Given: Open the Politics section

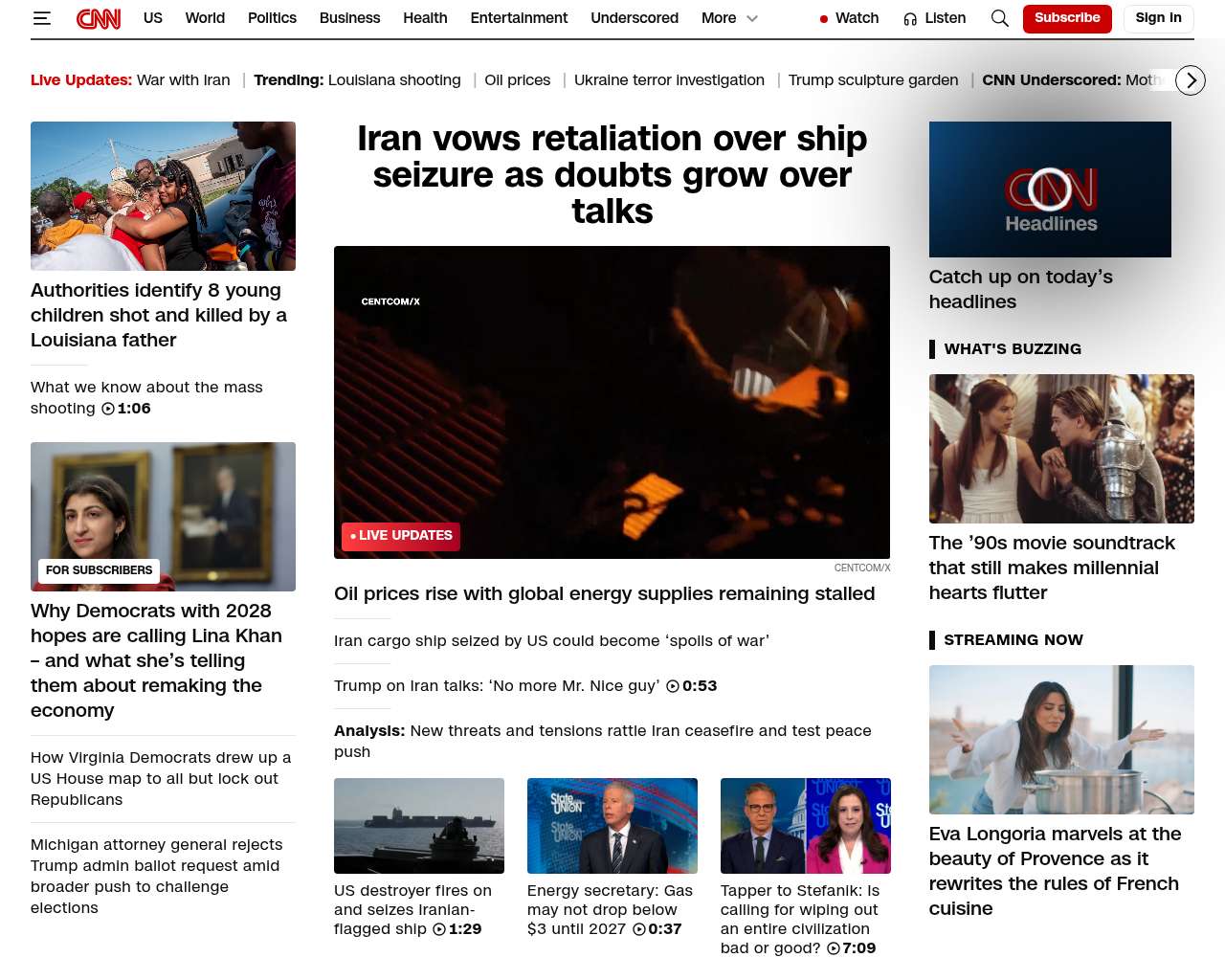Looking at the screenshot, I should (x=272, y=18).
